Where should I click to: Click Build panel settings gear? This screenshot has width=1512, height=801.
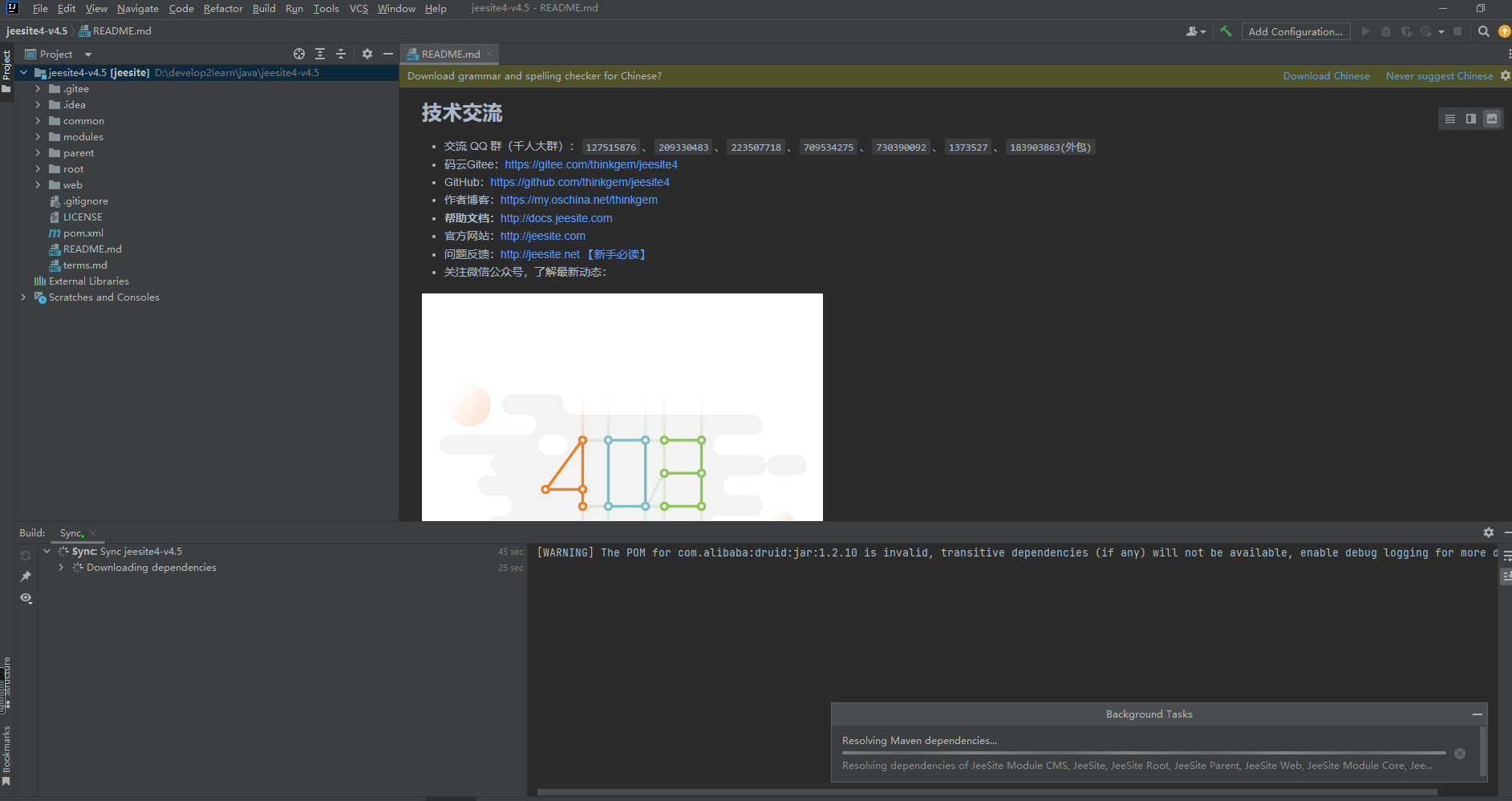point(1489,532)
